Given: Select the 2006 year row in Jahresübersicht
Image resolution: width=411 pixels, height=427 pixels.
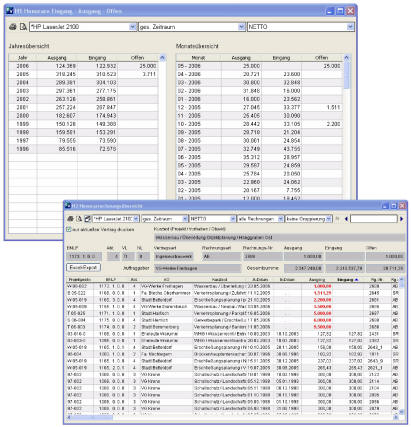Looking at the screenshot, I should (x=83, y=66).
